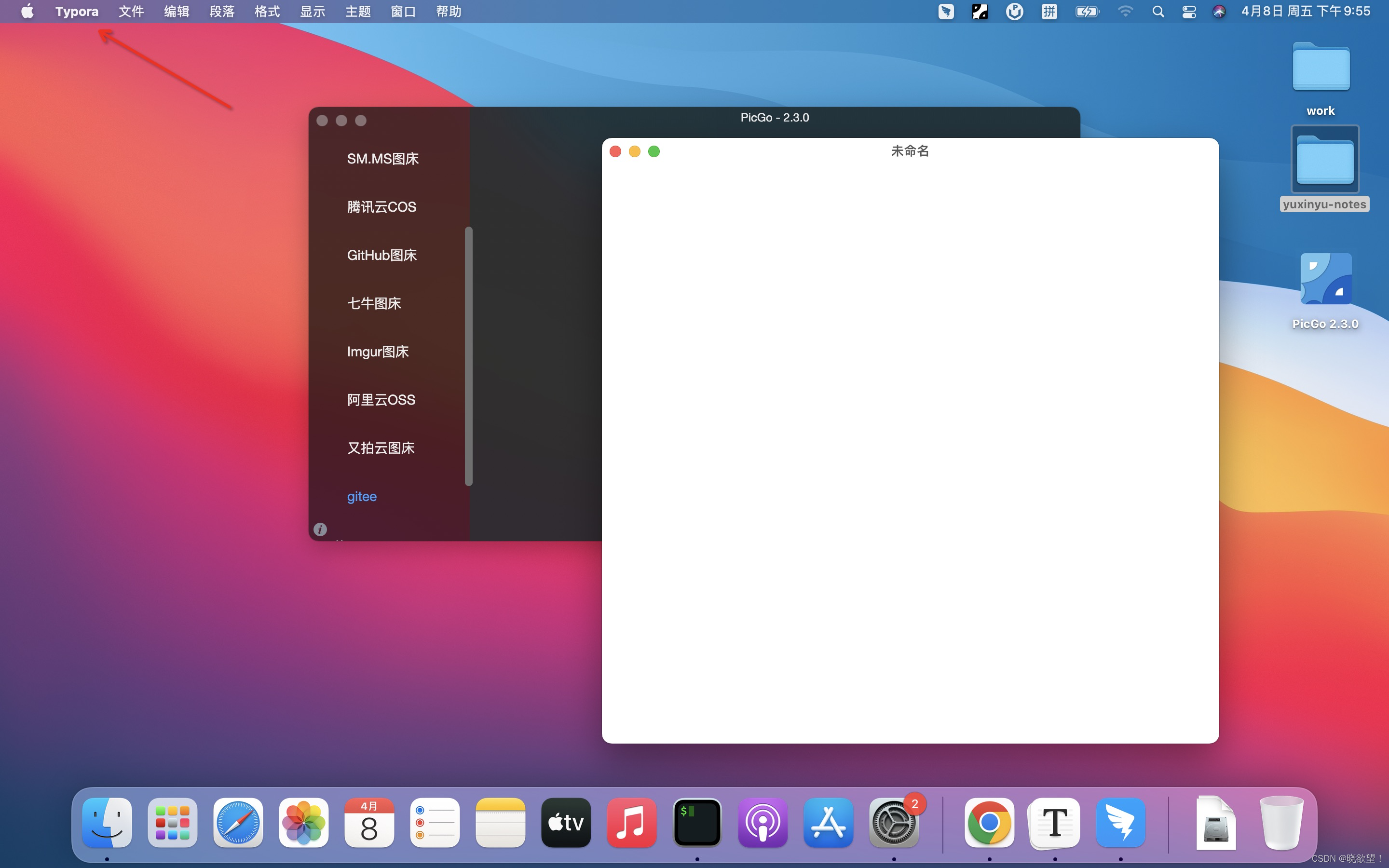Open the 显示 menu

point(312,12)
